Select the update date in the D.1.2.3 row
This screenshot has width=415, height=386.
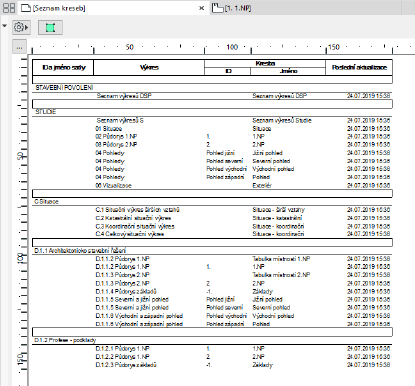pyautogui.click(x=368, y=365)
